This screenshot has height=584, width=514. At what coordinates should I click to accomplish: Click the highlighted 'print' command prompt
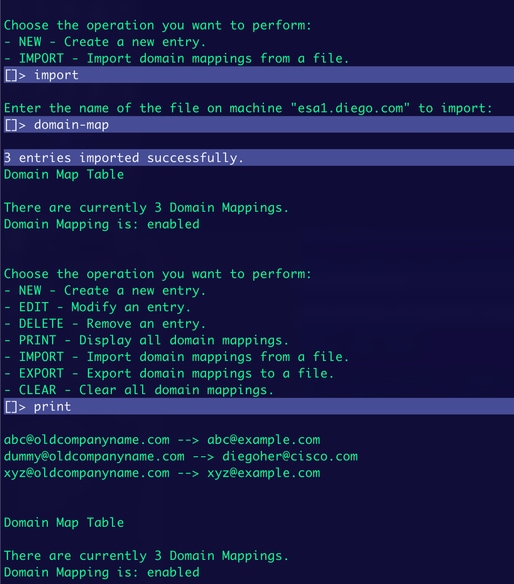[x=259, y=406]
